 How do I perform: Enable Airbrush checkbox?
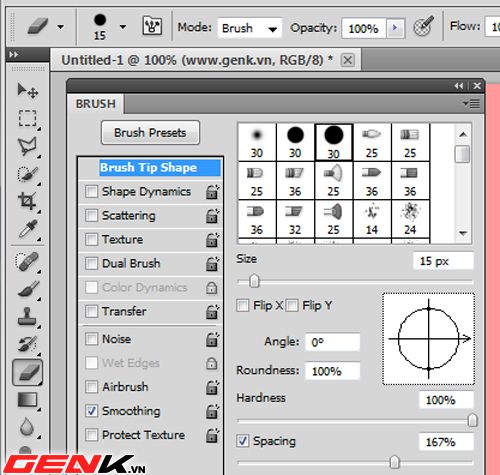click(91, 387)
